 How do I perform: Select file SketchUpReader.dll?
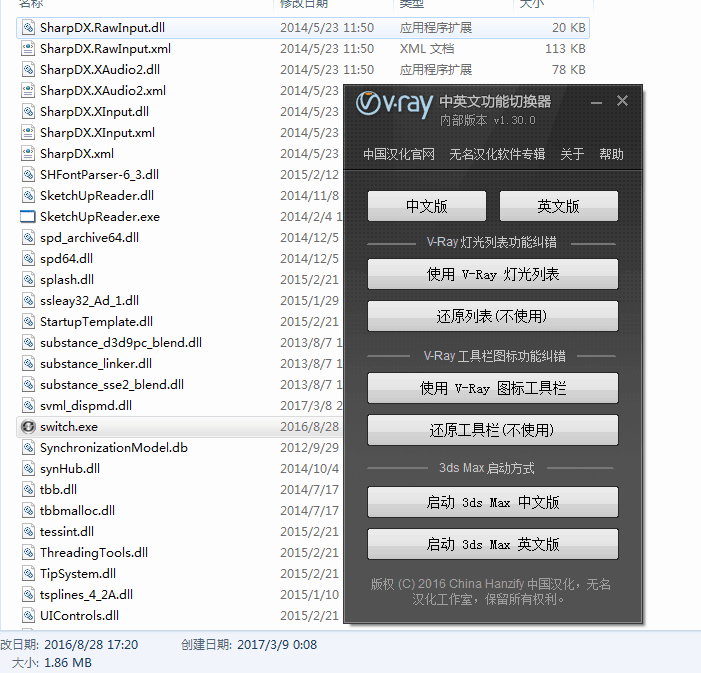point(97,196)
